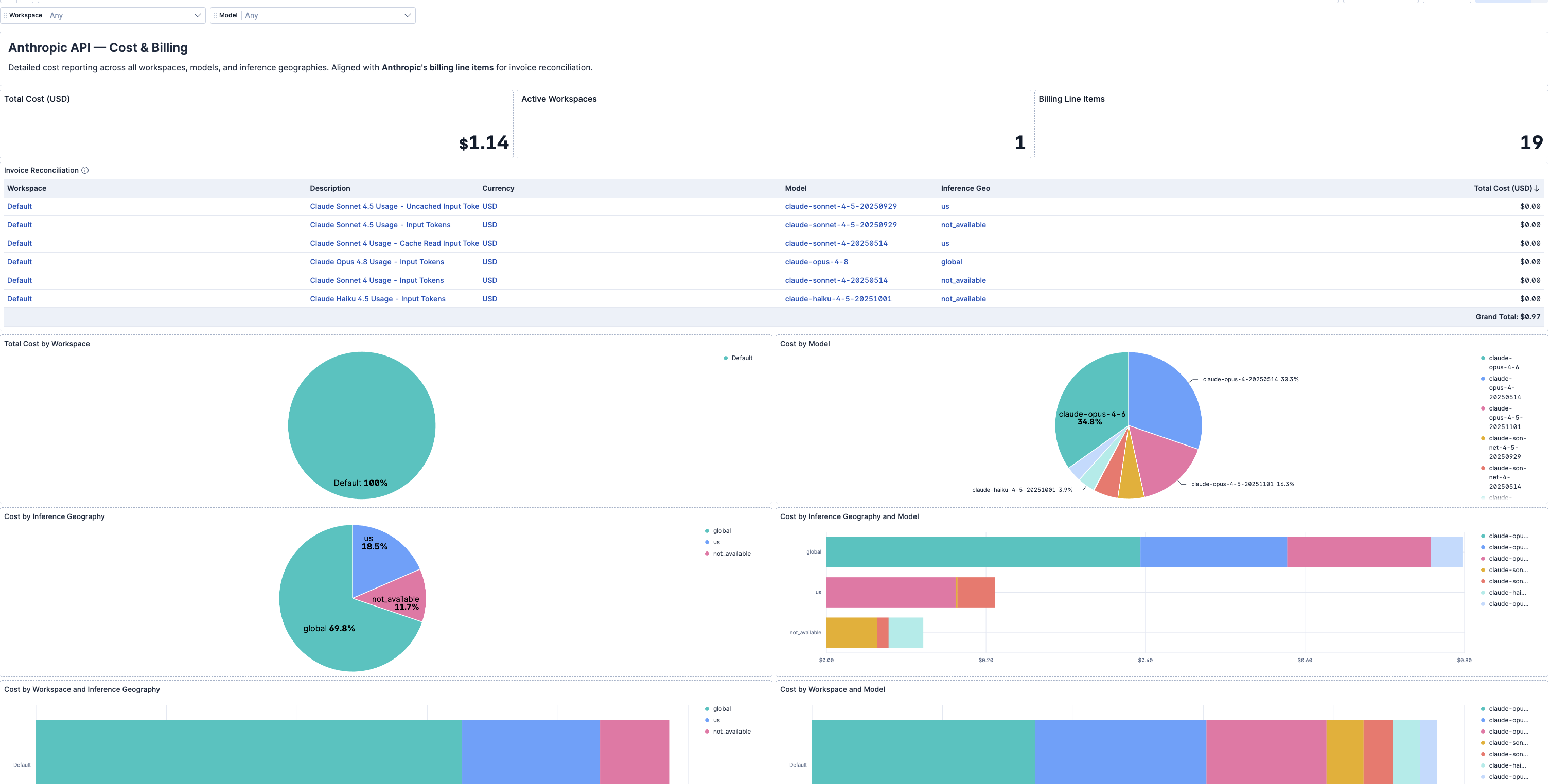The image size is (1550, 784).
Task: Sort by the Inference Geo column header
Action: [965, 188]
